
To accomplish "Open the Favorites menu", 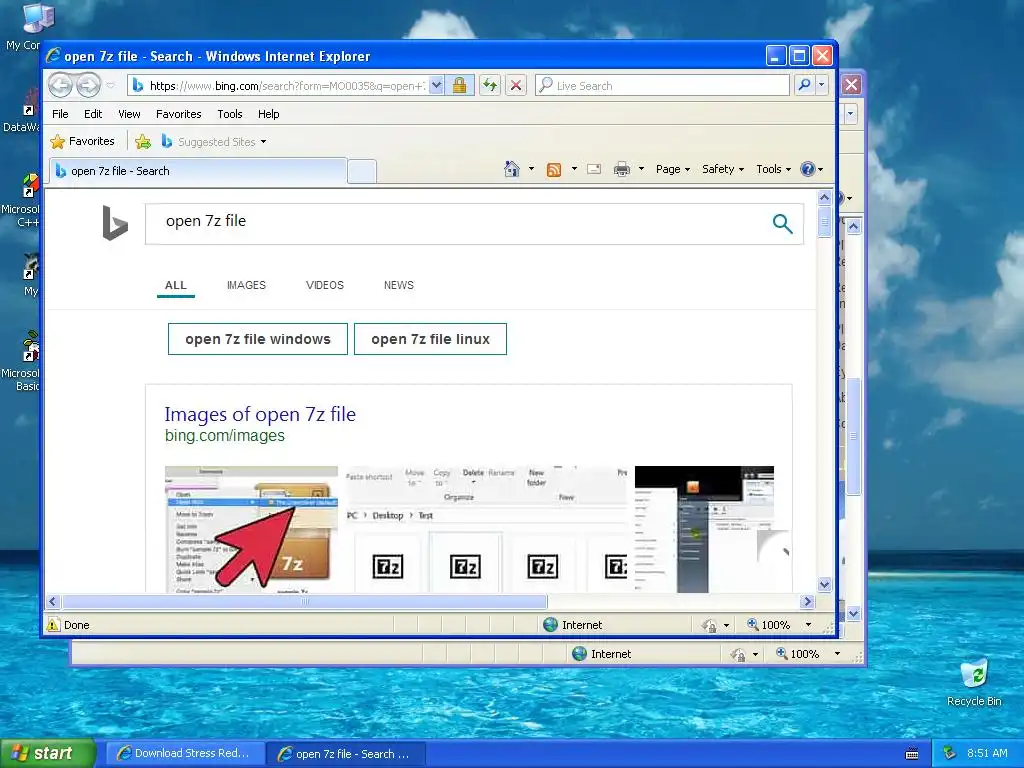I will click(x=178, y=114).
